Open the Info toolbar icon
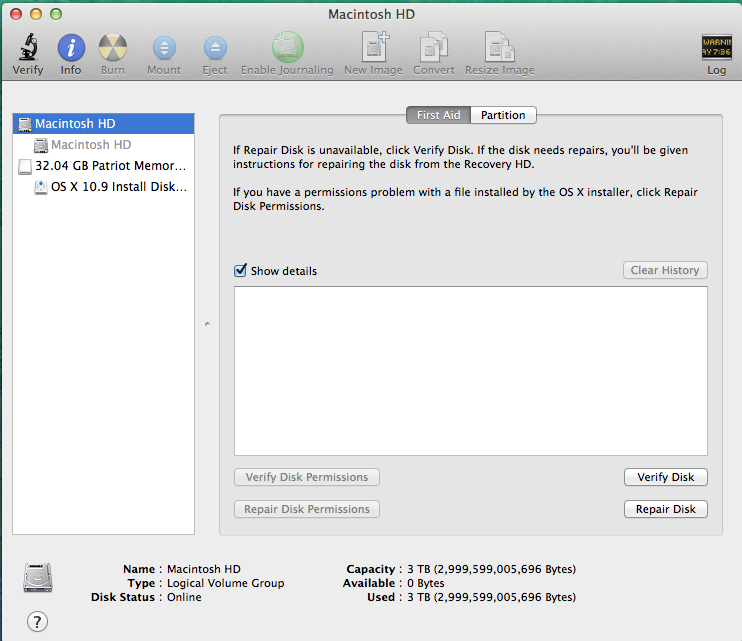The width and height of the screenshot is (742, 641). pos(71,48)
